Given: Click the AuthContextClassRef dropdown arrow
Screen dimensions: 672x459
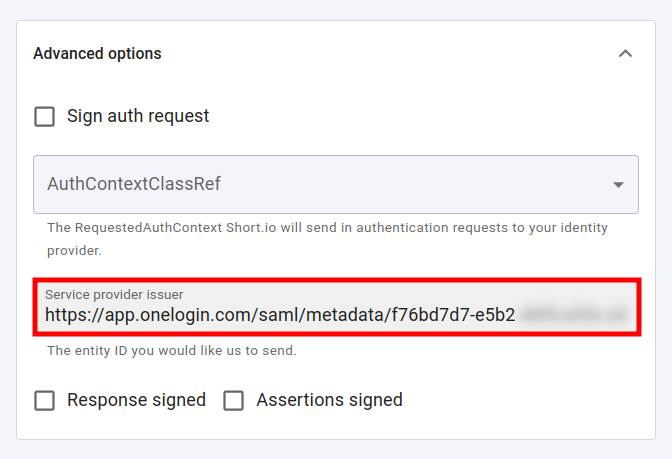Looking at the screenshot, I should click(618, 185).
